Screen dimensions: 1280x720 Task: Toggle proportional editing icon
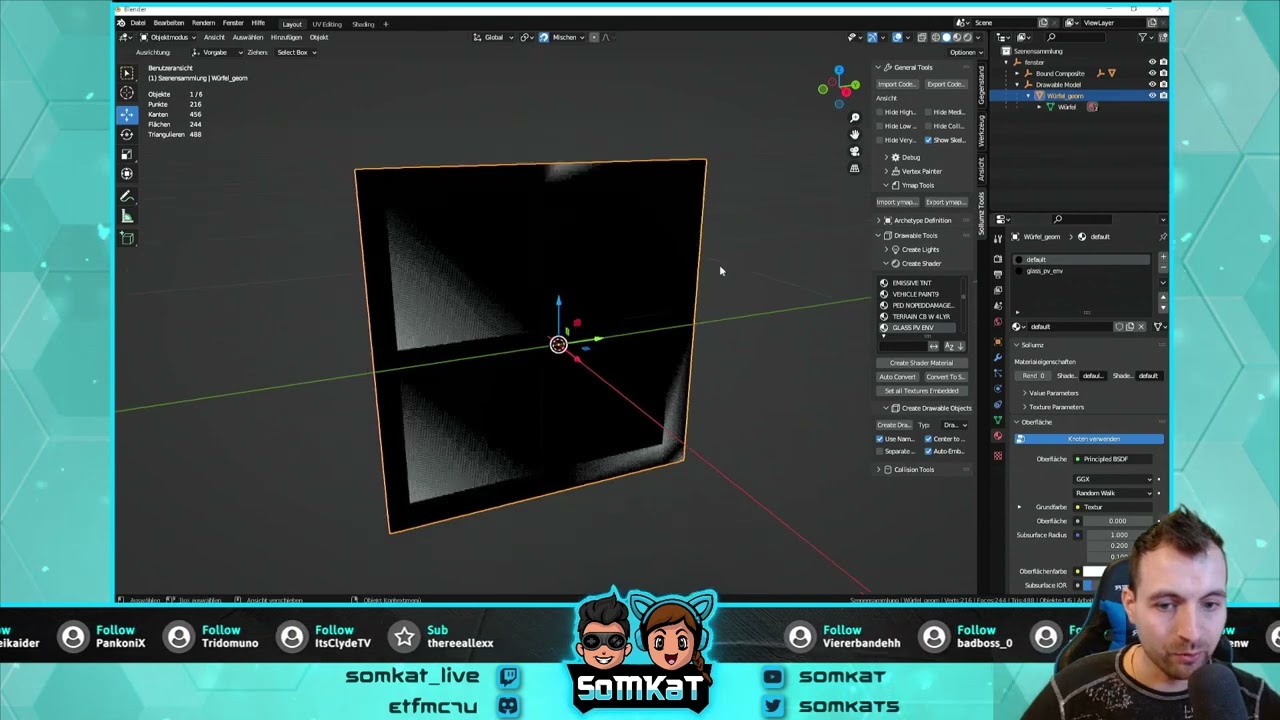coord(594,37)
